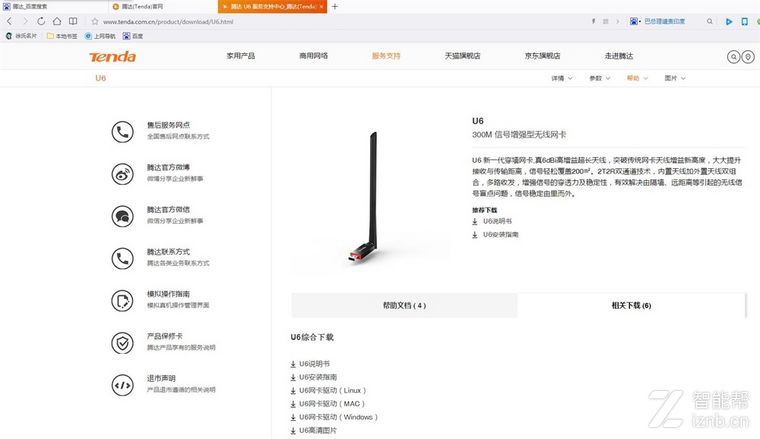The width and height of the screenshot is (760, 439).
Task: Click the 售后服务网点 title text
Action: click(169, 125)
